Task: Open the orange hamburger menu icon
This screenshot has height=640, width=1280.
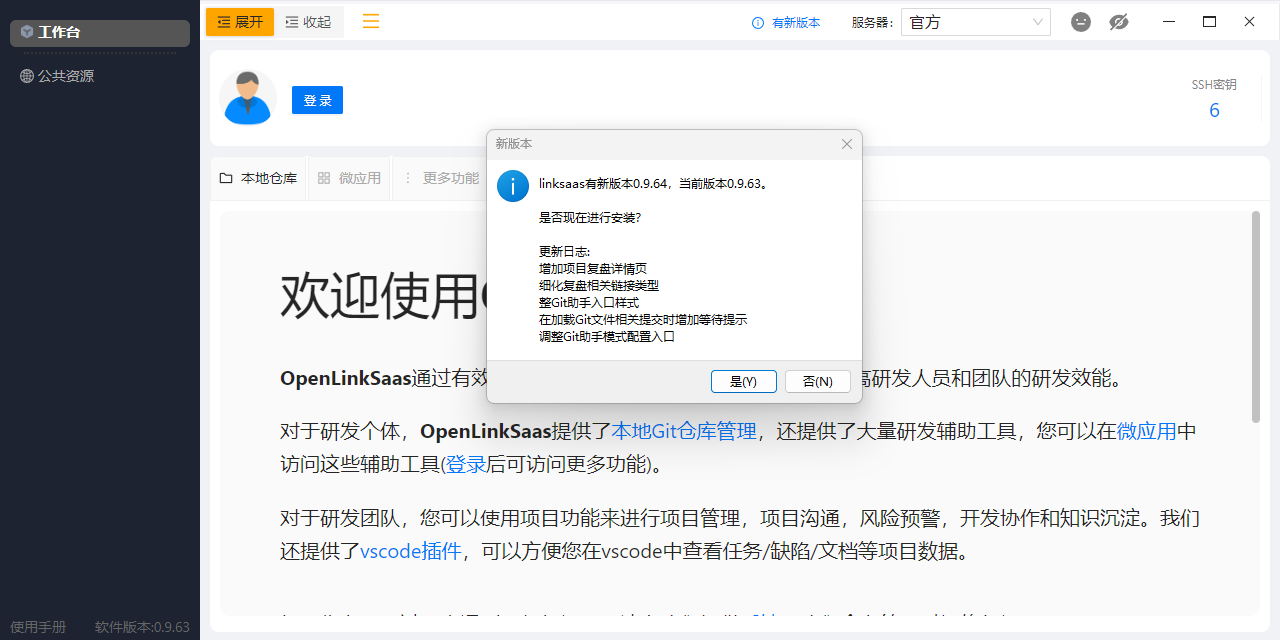Action: [371, 21]
